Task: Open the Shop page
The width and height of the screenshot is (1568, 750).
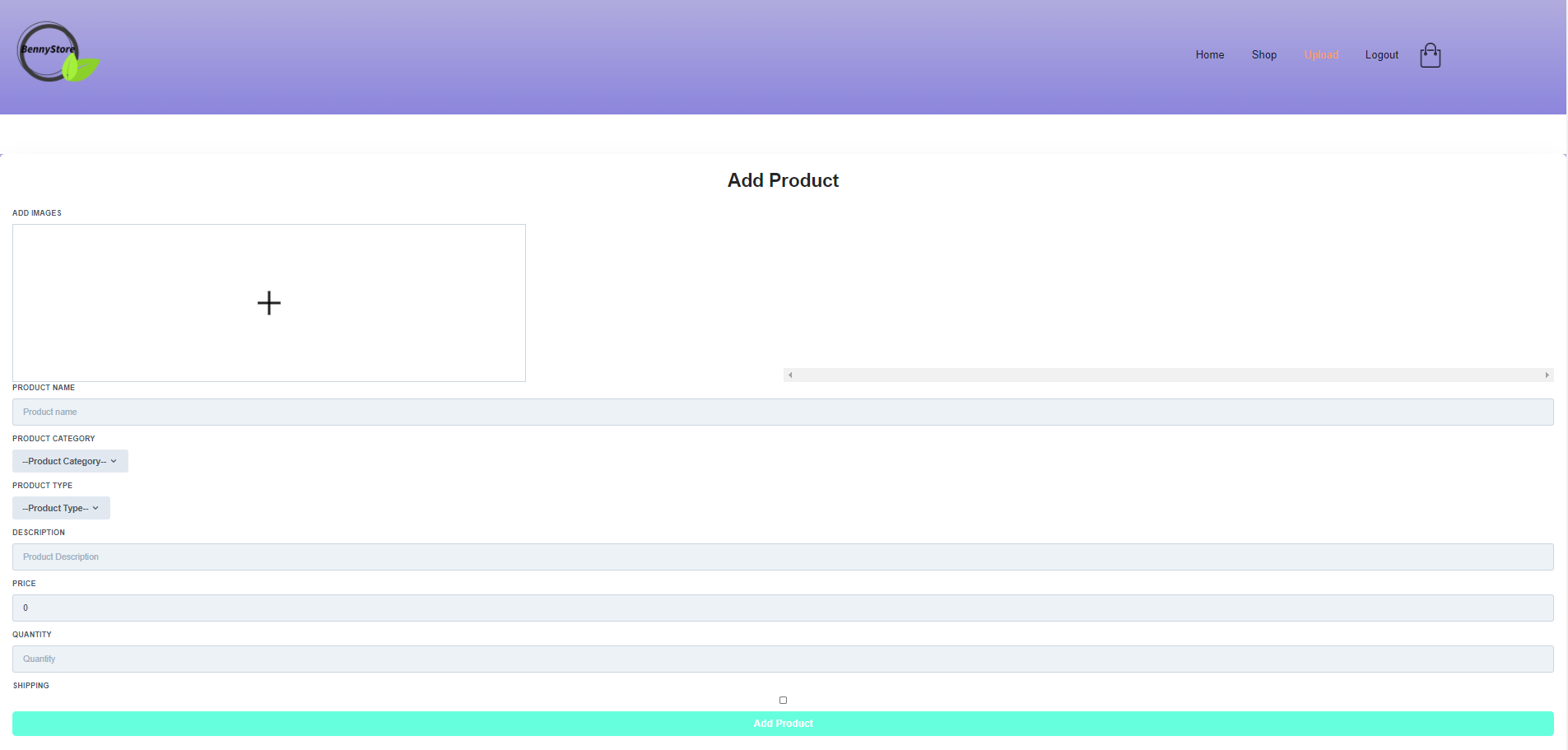Action: click(1263, 54)
